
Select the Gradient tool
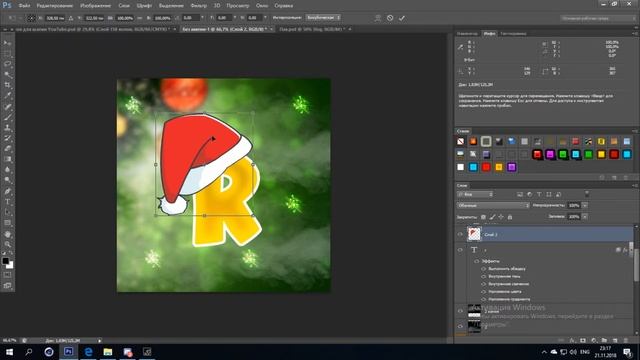7,159
